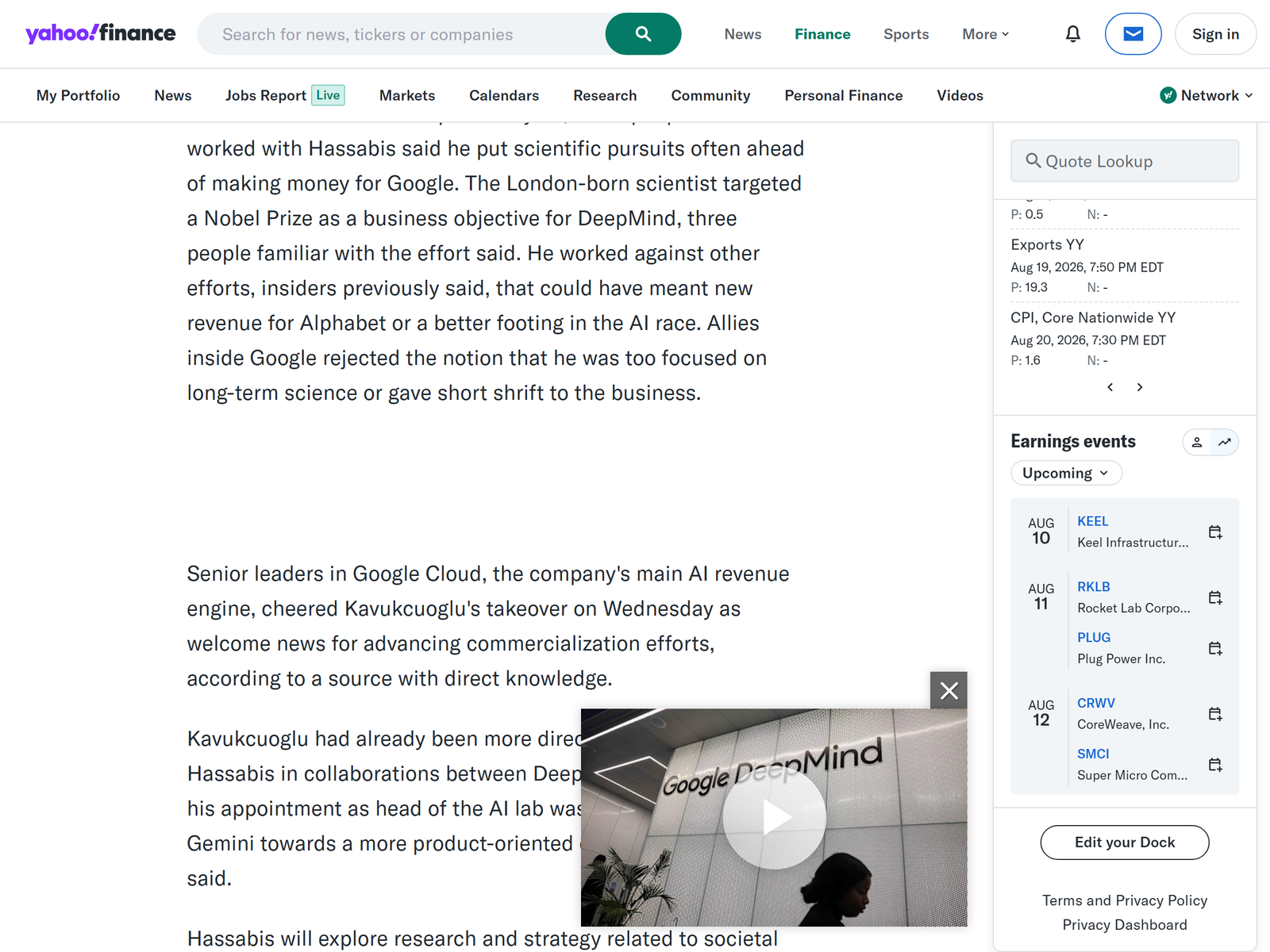Select Finance in top header

coord(822,34)
